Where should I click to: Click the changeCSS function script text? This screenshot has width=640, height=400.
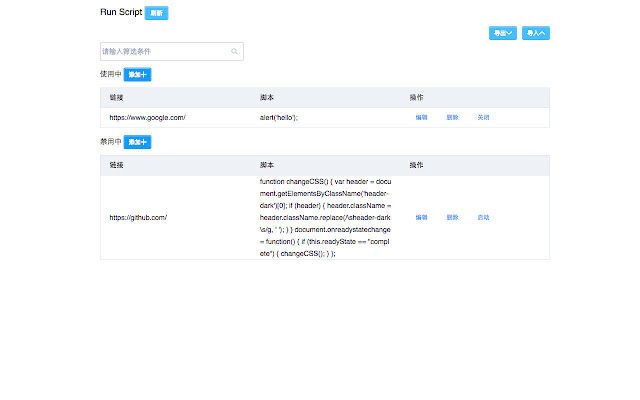(x=325, y=218)
